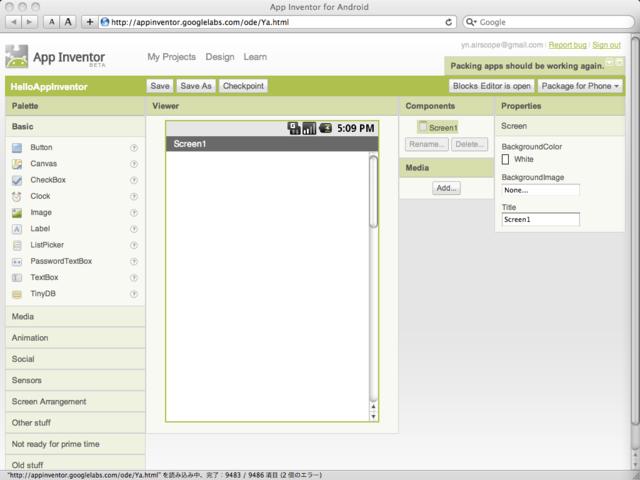Edit the Title Screen1 text field
This screenshot has height=480, width=640.
point(540,220)
